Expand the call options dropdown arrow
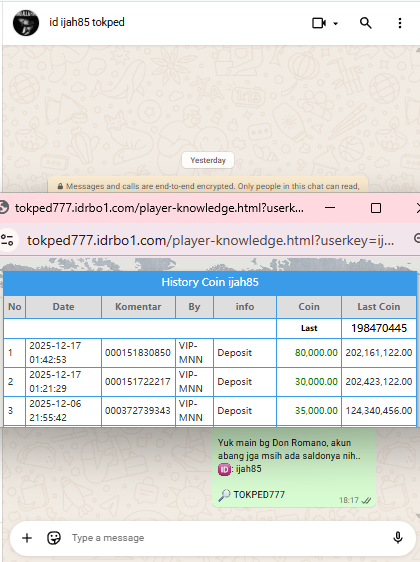The width and height of the screenshot is (420, 562). click(x=335, y=24)
